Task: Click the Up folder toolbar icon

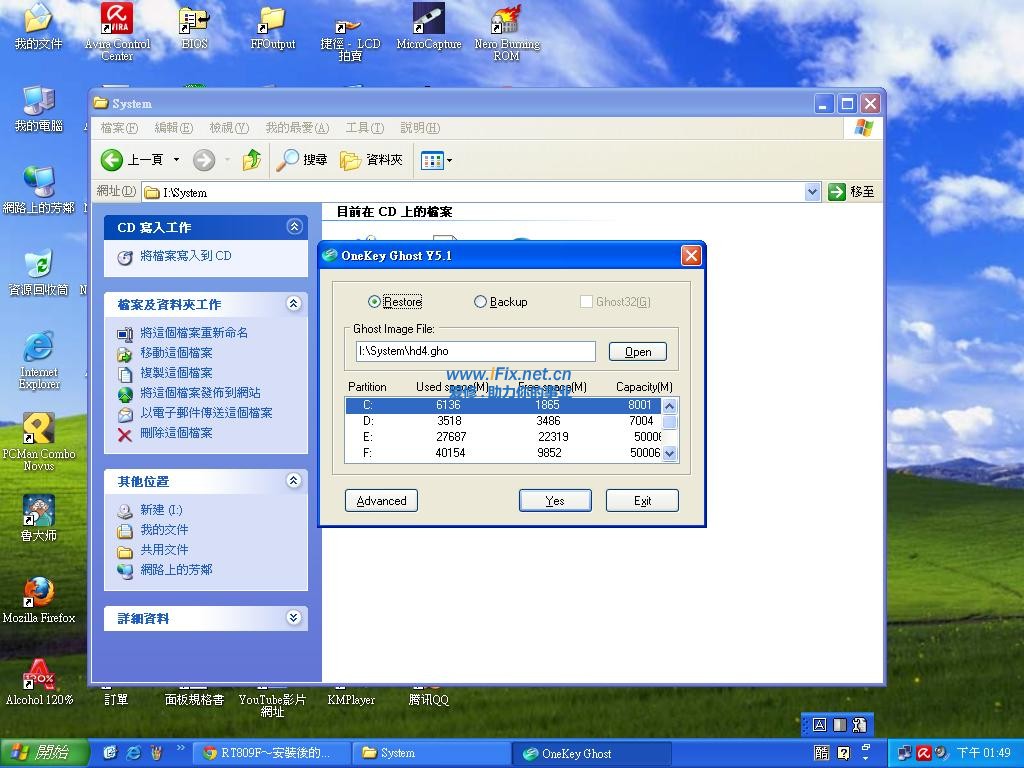Action: point(252,160)
